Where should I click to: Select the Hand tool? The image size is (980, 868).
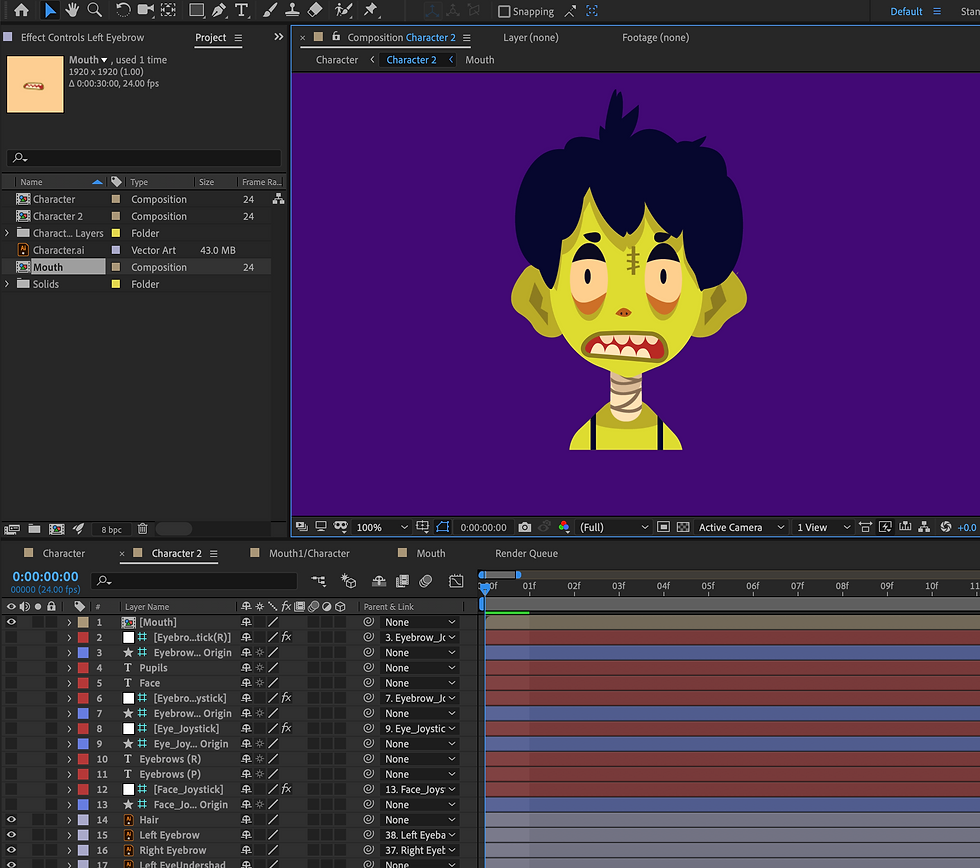click(x=72, y=10)
